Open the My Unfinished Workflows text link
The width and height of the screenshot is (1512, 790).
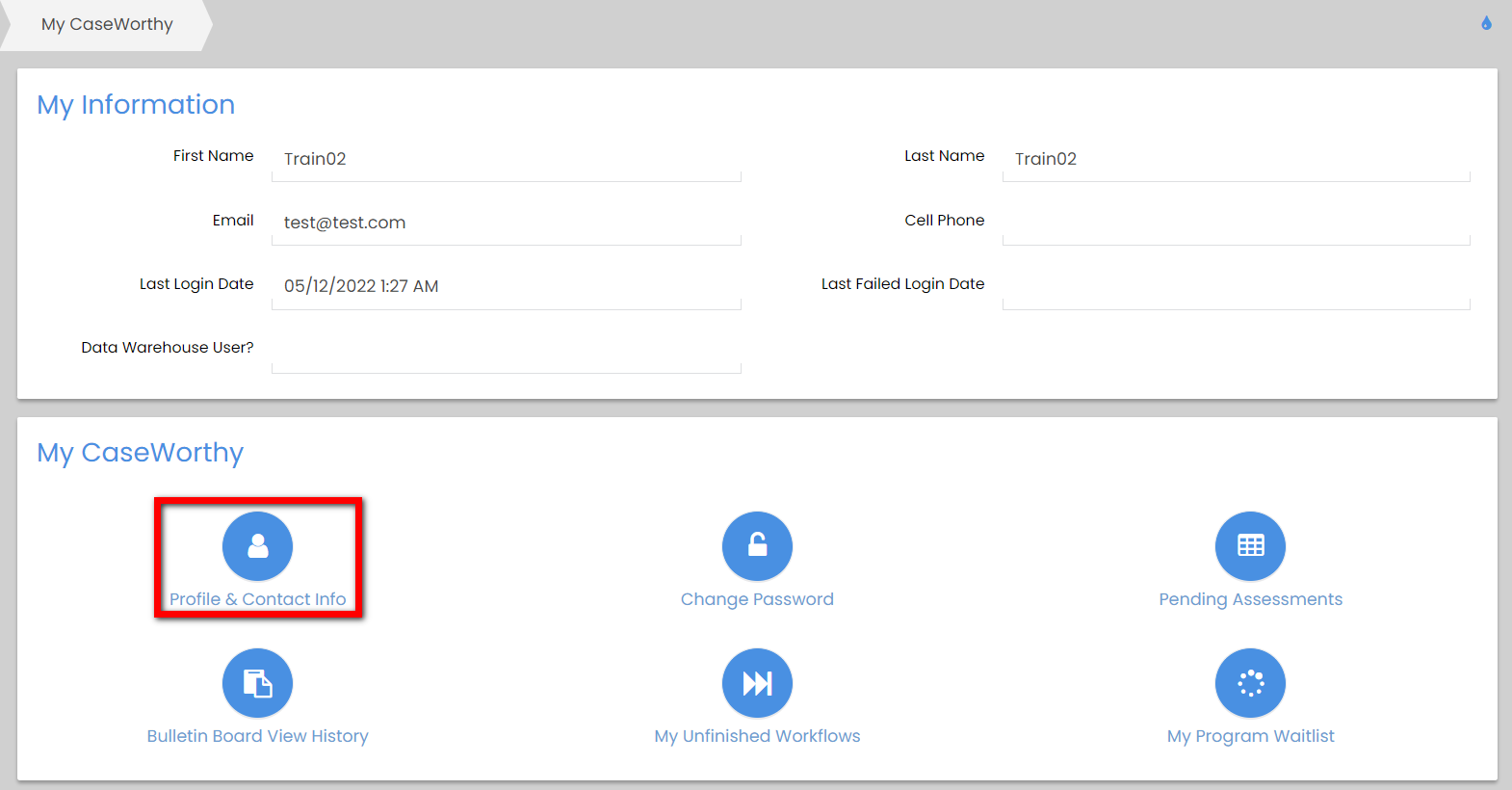[757, 736]
